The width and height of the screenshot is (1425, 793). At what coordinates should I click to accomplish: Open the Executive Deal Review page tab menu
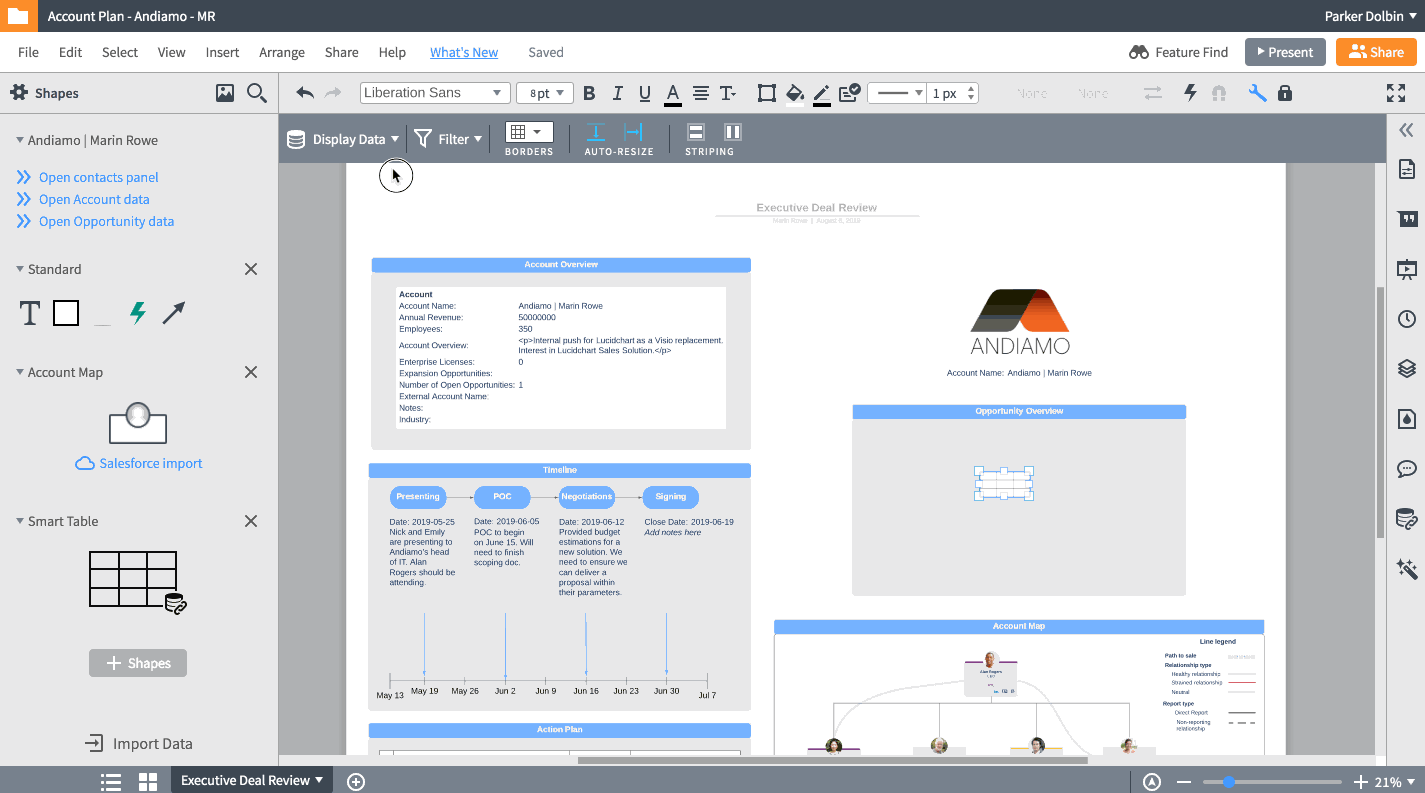(318, 780)
